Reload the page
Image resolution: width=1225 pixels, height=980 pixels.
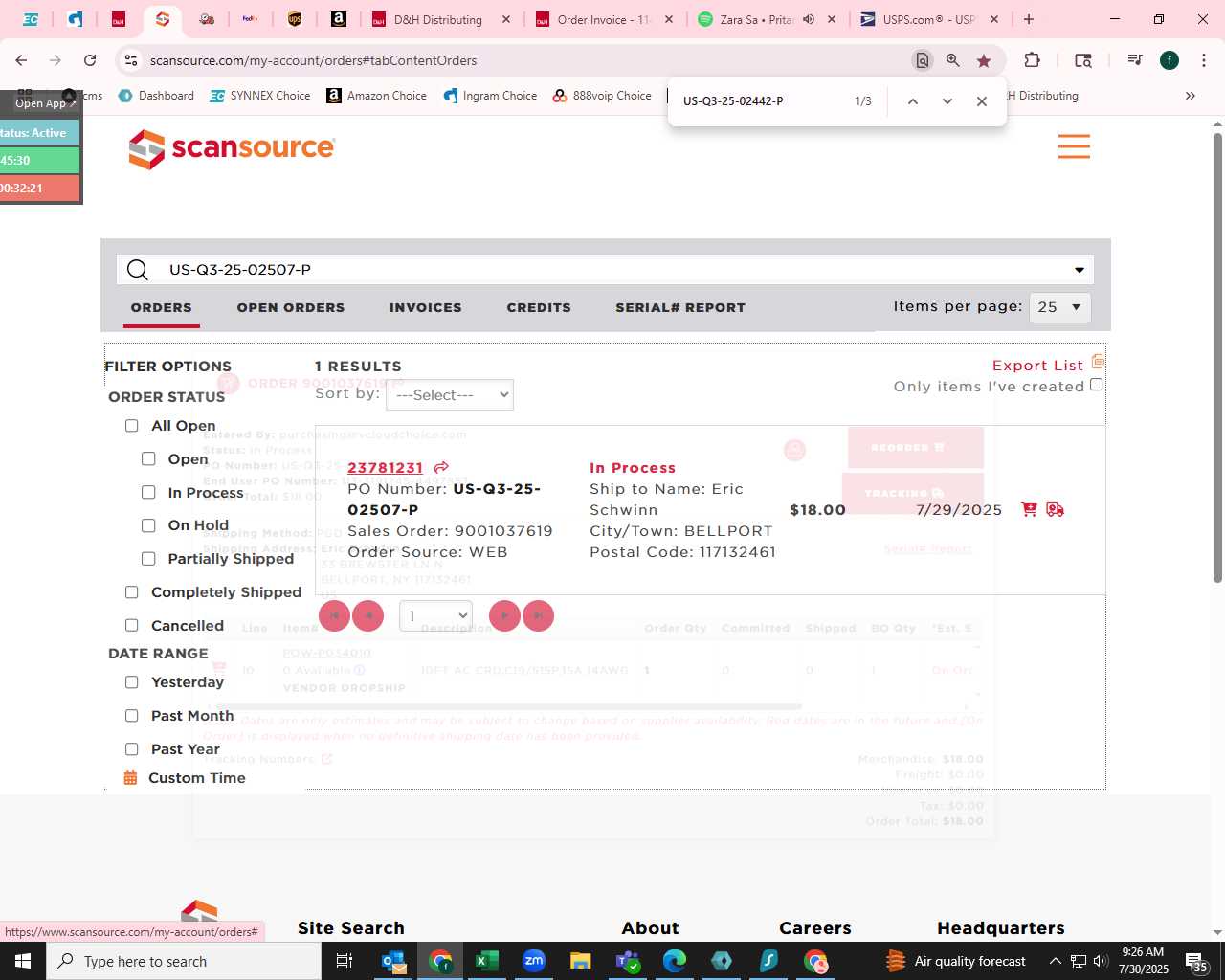point(90,60)
